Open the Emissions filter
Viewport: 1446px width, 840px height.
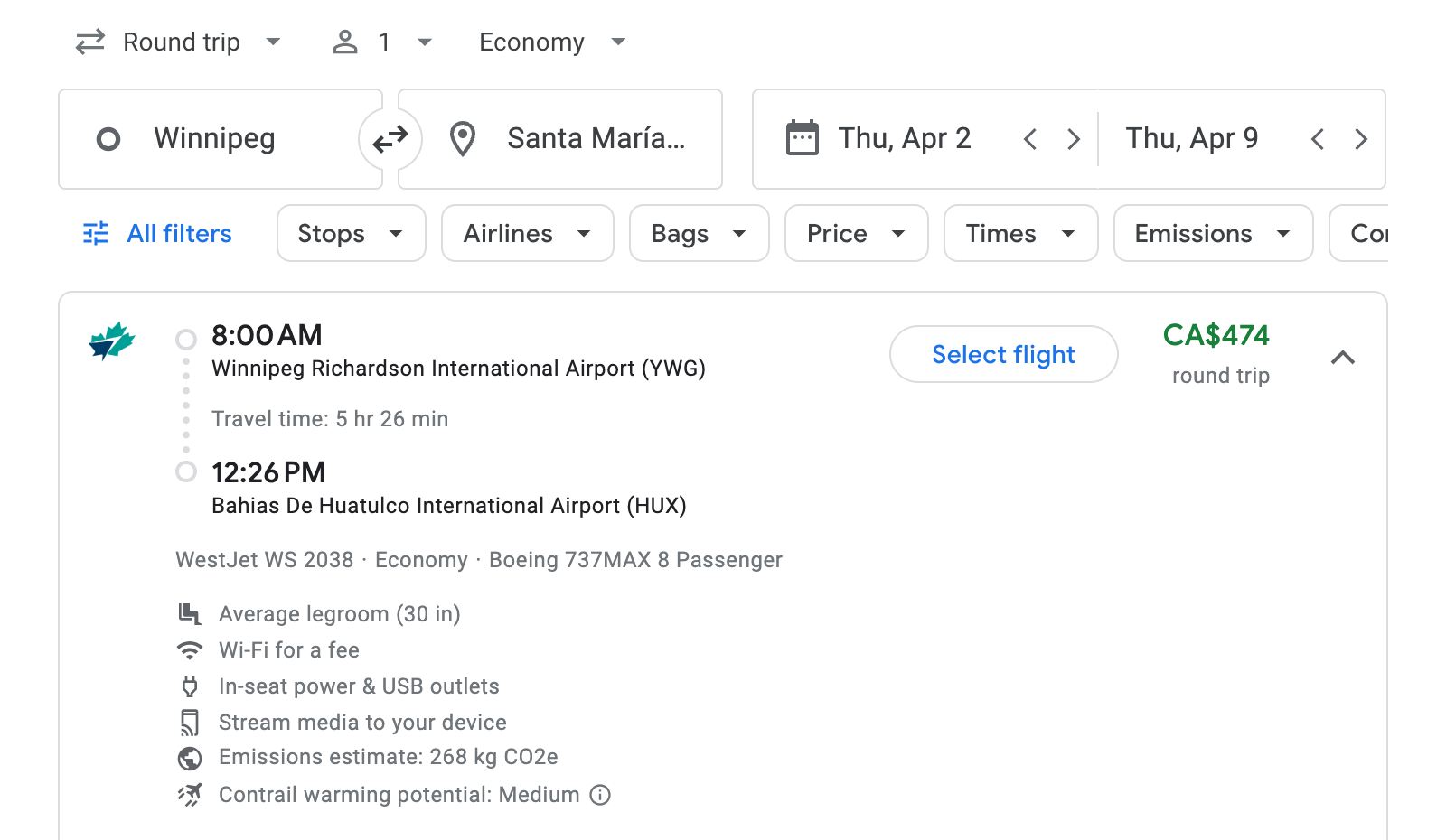(x=1212, y=233)
